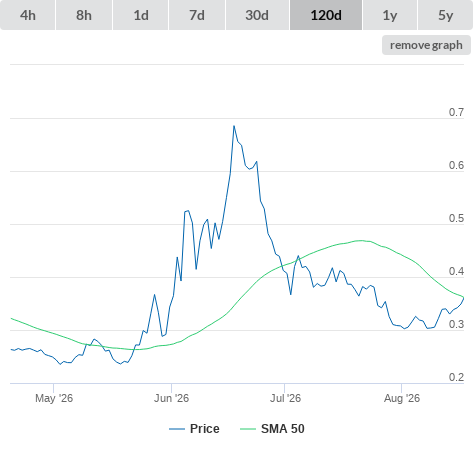Switch to the 8h time range
This screenshot has height=455, width=474.
point(84,15)
